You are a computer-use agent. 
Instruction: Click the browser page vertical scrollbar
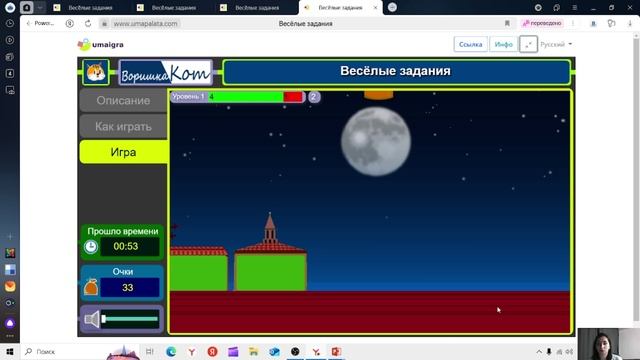[x=636, y=180]
